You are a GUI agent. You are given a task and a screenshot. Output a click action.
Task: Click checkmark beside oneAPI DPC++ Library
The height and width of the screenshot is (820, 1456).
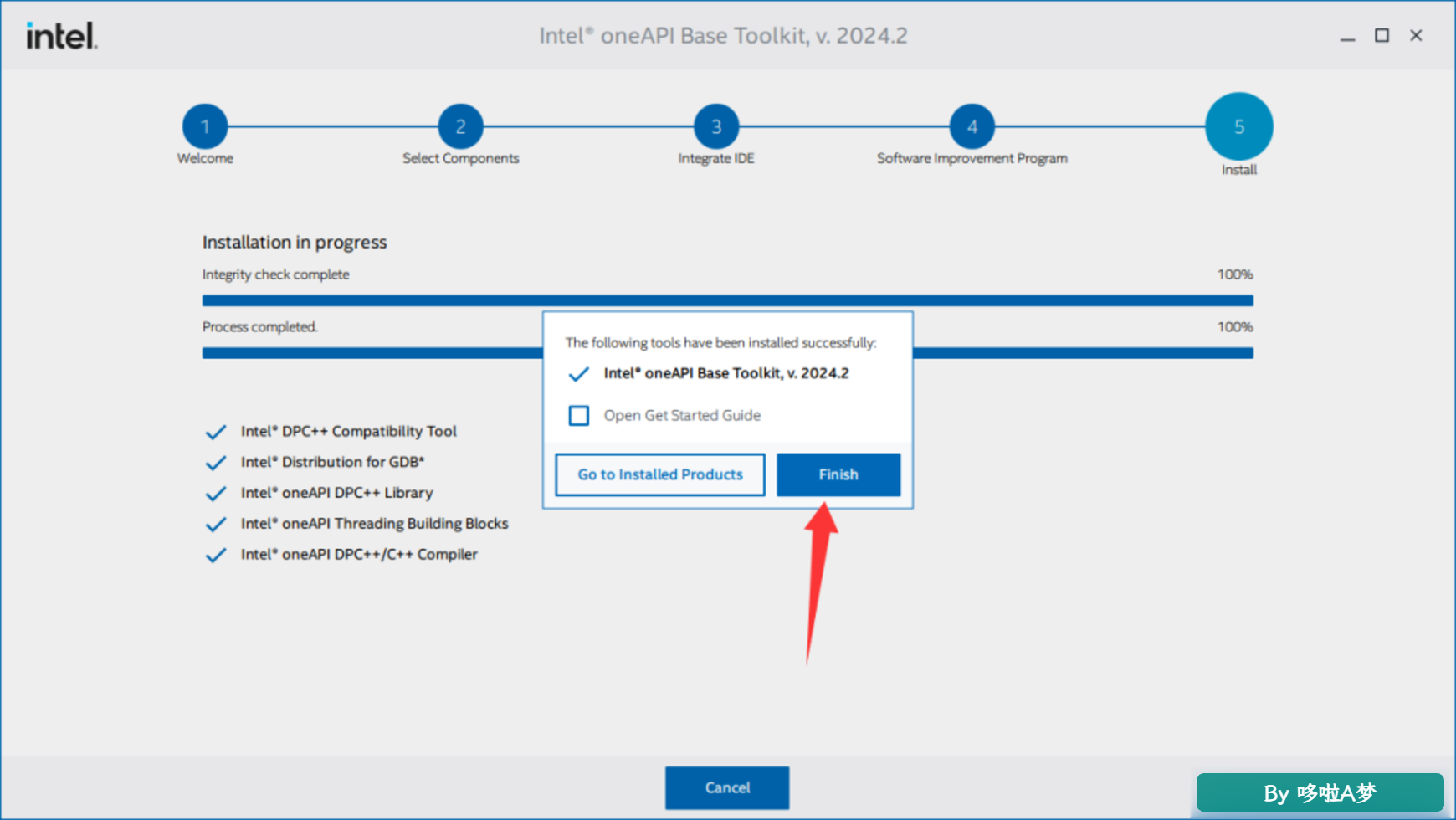tap(216, 494)
